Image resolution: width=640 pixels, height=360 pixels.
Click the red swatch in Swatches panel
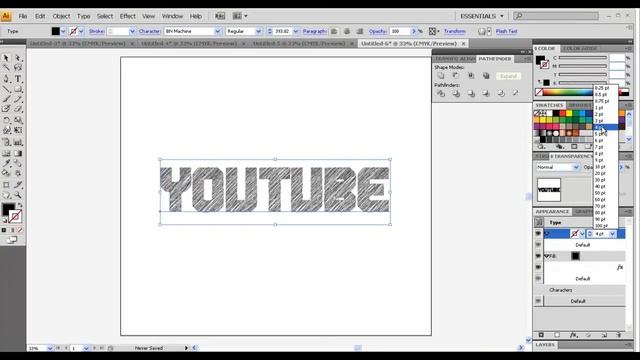pos(562,113)
